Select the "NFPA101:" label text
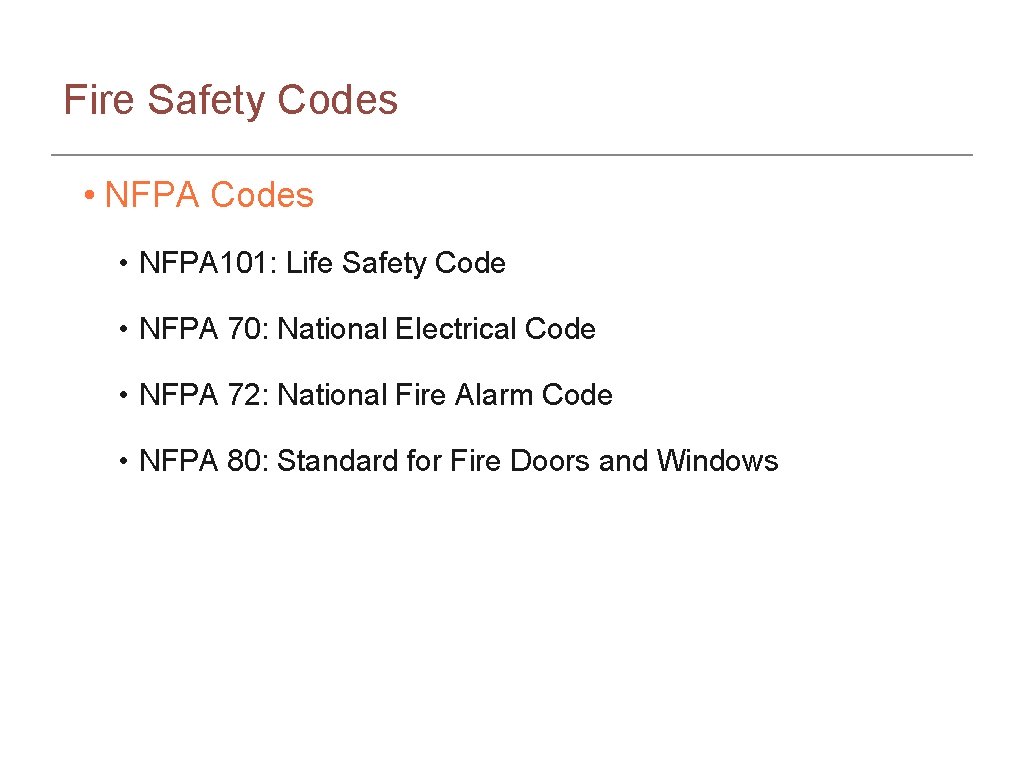Screen dimensions: 1024x768 coord(208,263)
